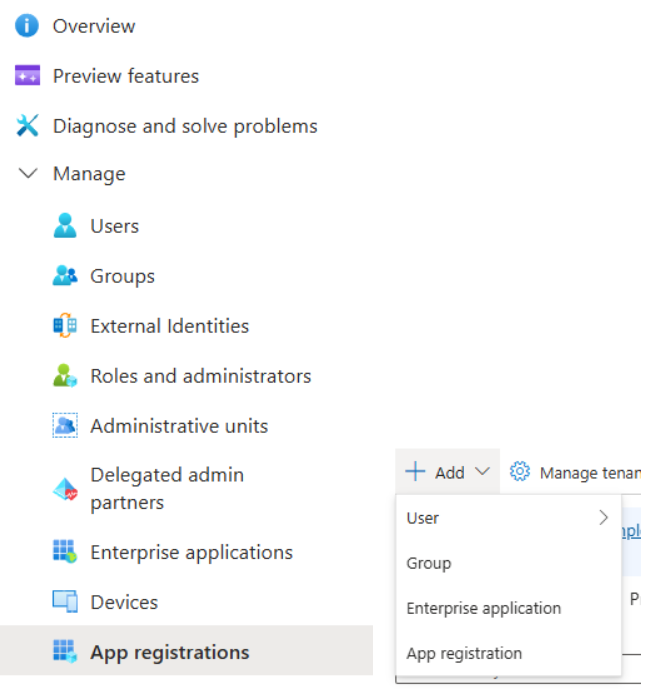Click the Overview info icon
The image size is (659, 697).
click(x=27, y=26)
